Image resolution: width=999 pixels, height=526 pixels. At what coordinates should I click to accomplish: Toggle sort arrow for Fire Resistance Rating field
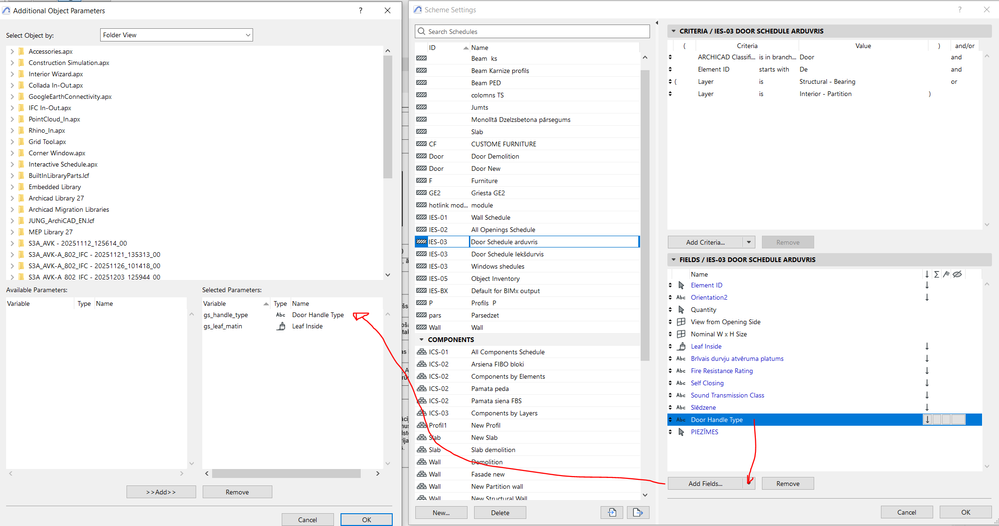coord(927,371)
